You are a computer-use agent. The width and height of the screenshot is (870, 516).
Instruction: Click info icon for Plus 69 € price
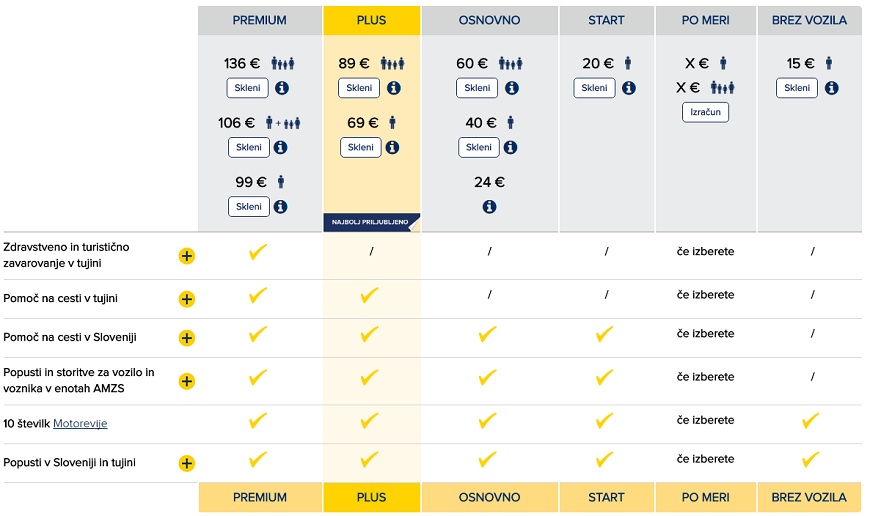pyautogui.click(x=393, y=147)
